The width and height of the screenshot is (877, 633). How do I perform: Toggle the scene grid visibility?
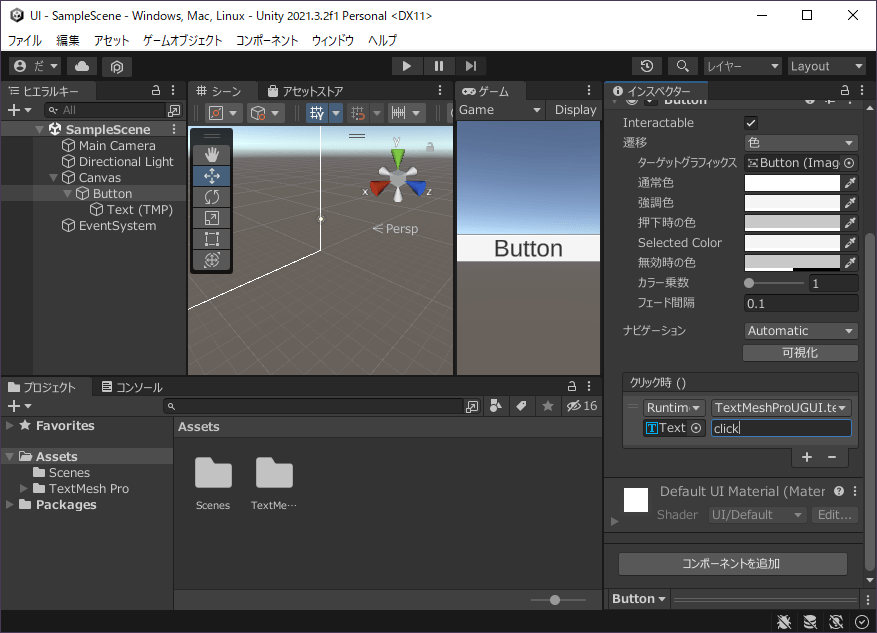click(x=317, y=113)
